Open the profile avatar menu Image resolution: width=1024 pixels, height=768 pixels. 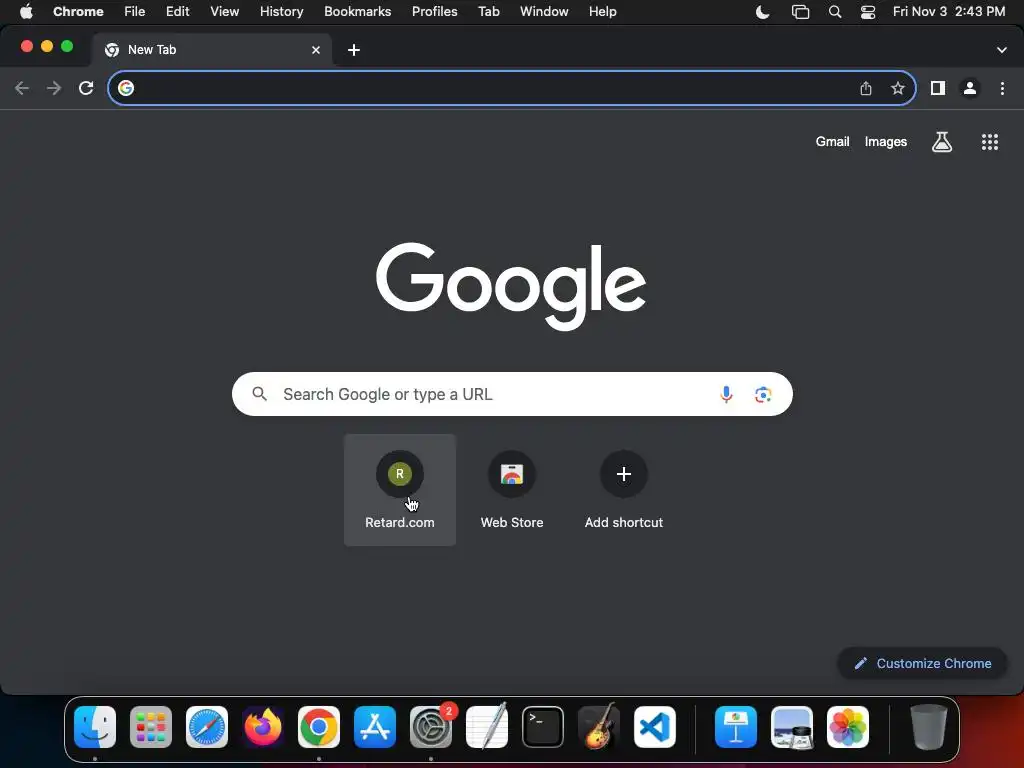(970, 88)
